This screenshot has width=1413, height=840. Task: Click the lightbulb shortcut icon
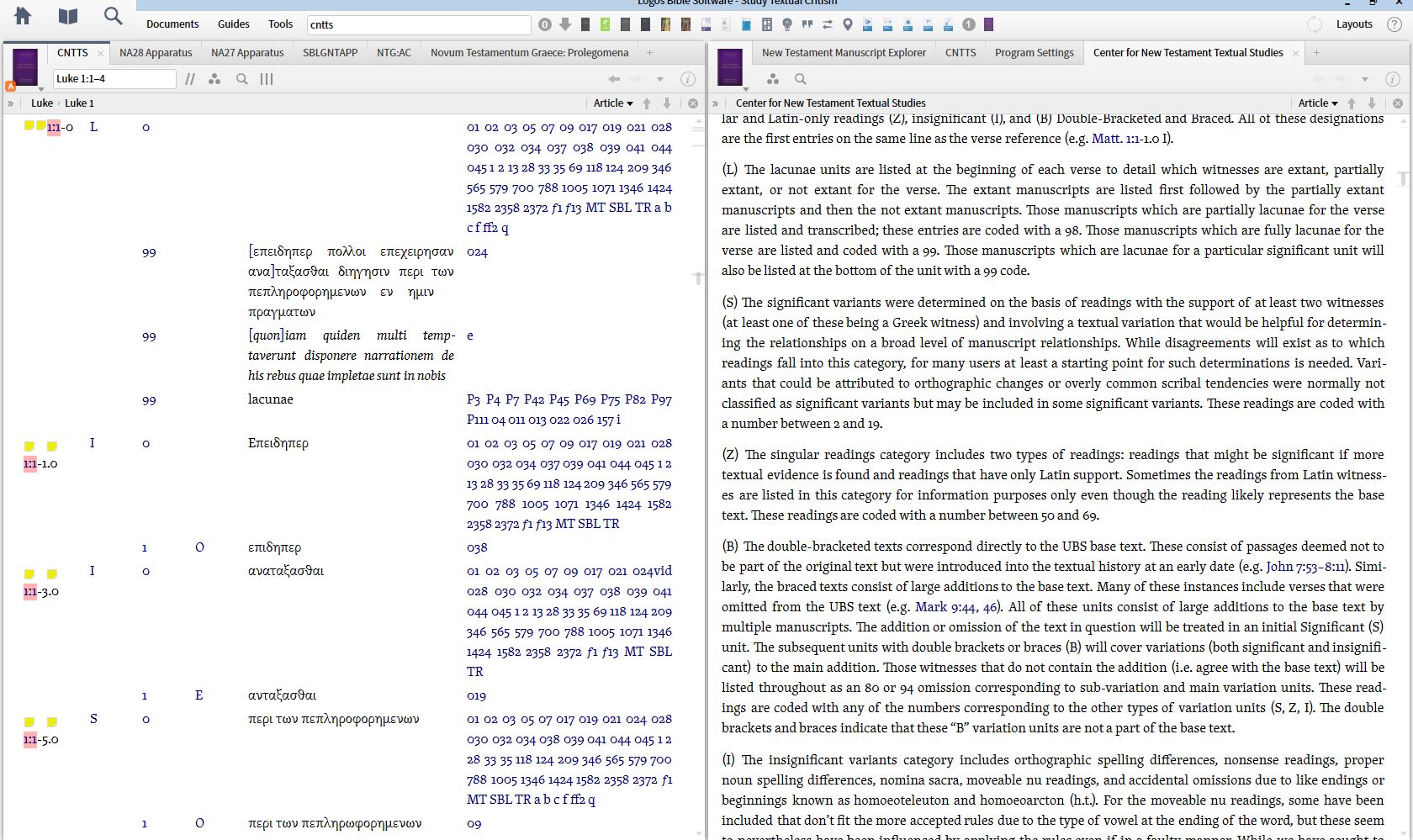click(x=787, y=24)
